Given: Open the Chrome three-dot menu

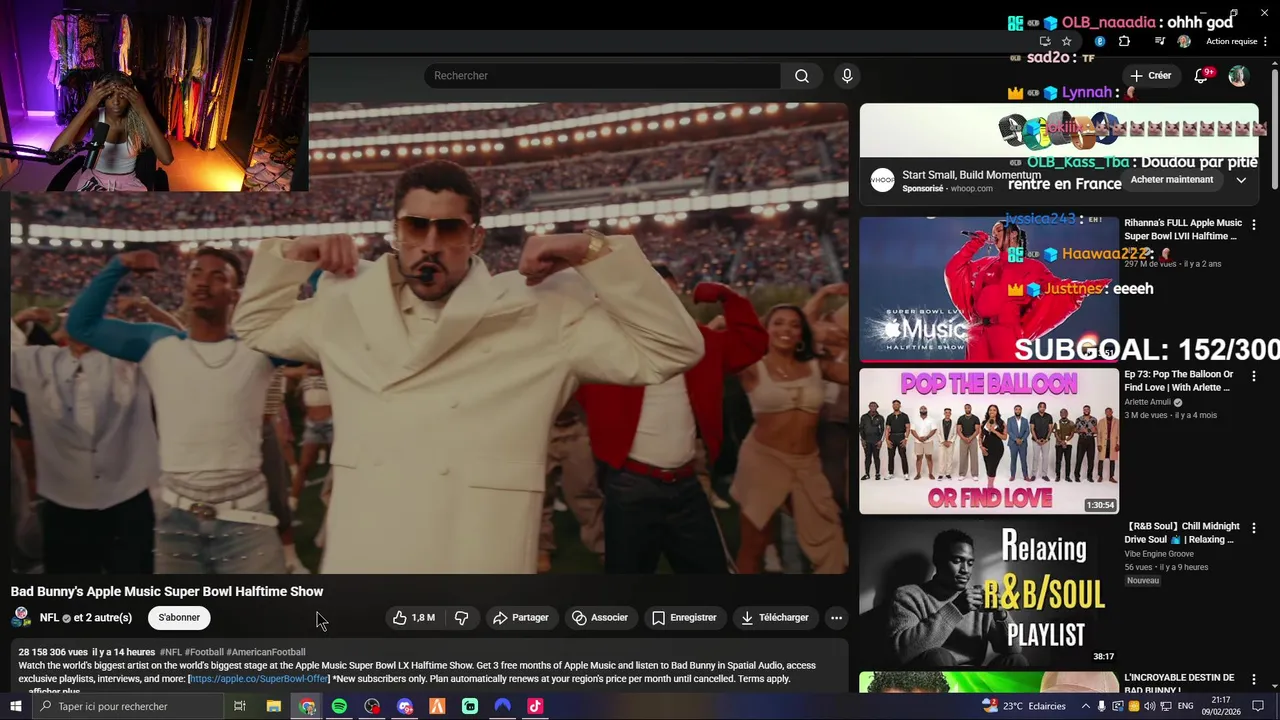Looking at the screenshot, I should (1264, 41).
